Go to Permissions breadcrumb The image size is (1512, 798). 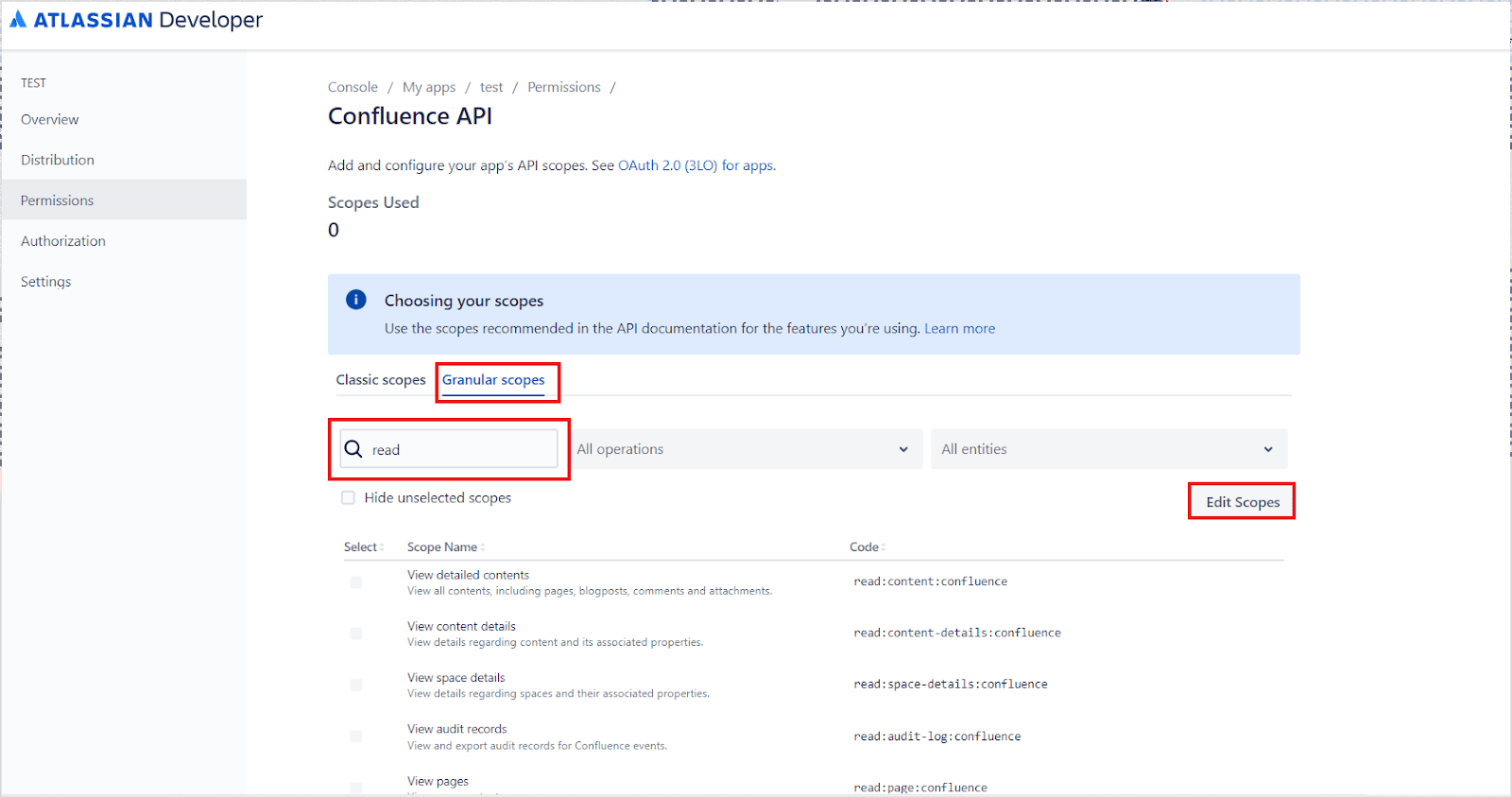pos(564,87)
